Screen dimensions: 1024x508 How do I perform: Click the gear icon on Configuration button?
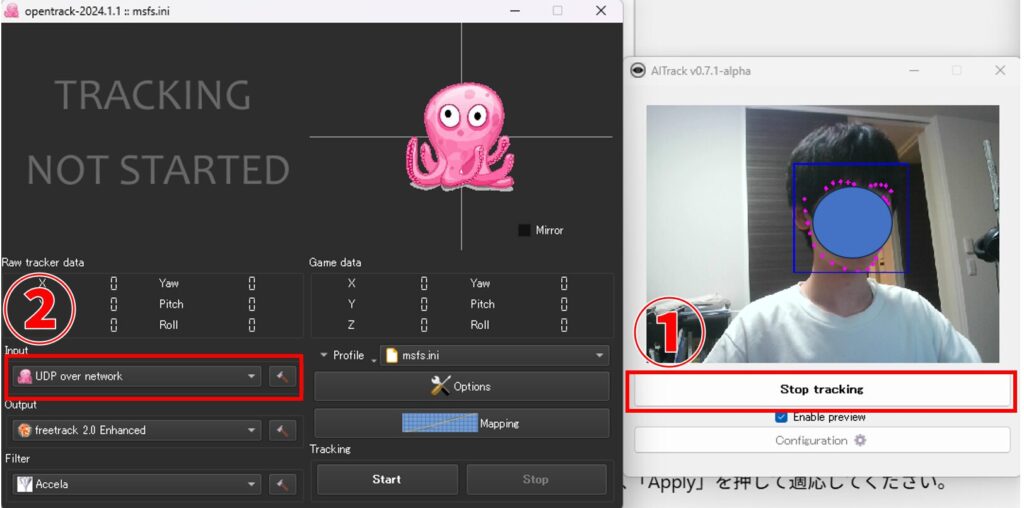(x=860, y=440)
